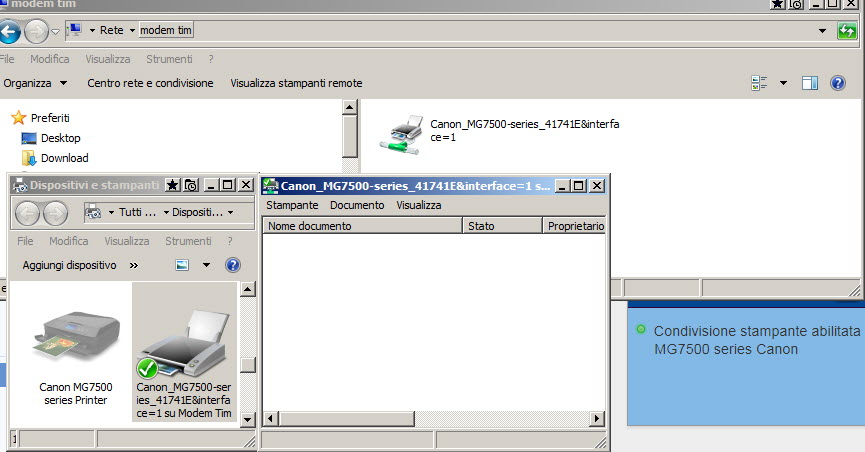The height and width of the screenshot is (452, 865).
Task: Click Dispositivi list scroll up arrow
Action: [248, 289]
